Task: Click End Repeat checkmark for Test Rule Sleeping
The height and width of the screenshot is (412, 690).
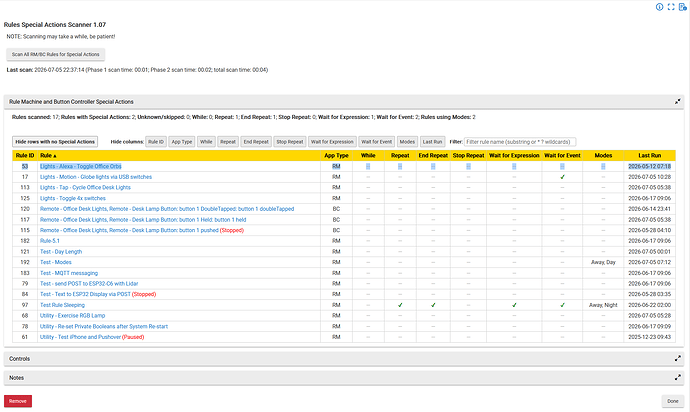Action: coord(433,305)
